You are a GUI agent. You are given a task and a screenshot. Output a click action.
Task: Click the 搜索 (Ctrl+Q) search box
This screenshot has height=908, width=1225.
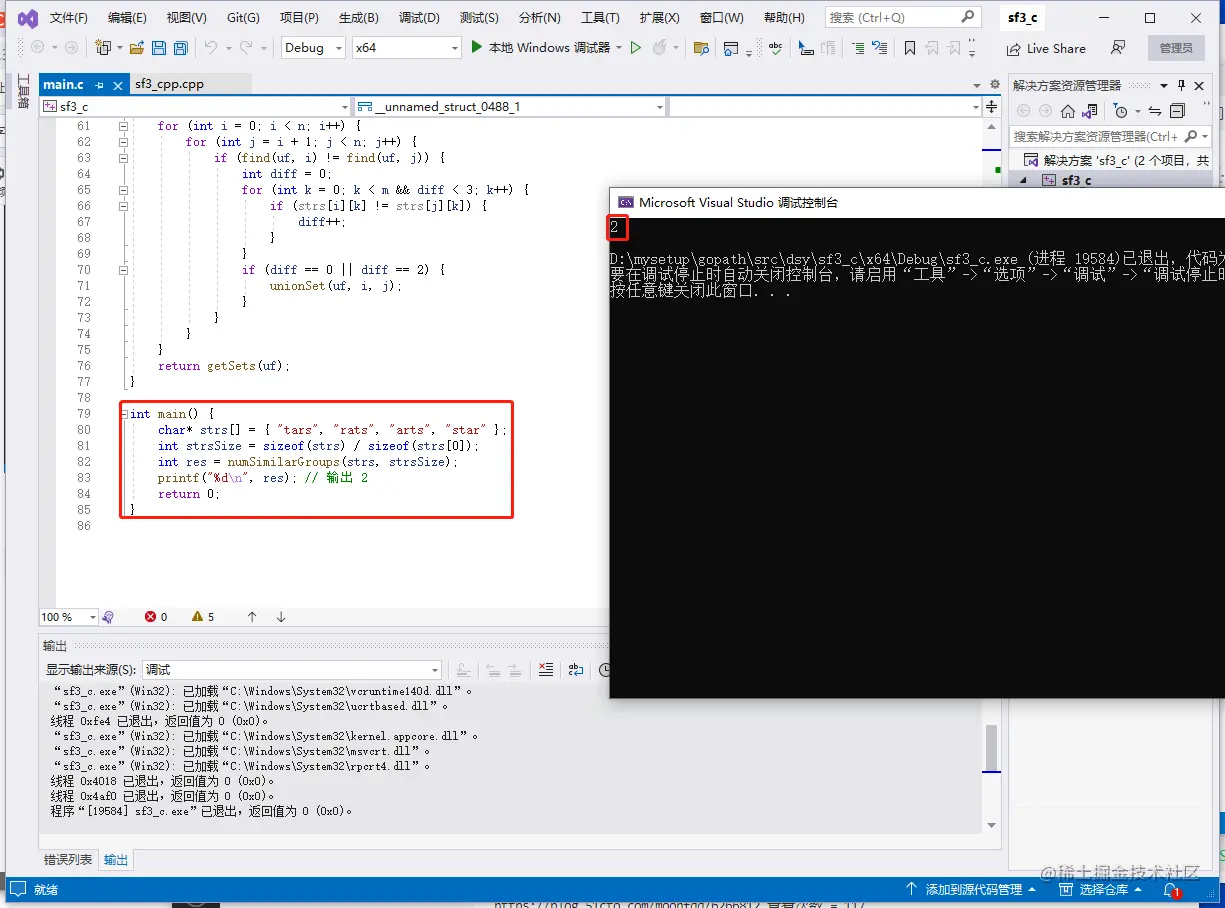coord(902,17)
